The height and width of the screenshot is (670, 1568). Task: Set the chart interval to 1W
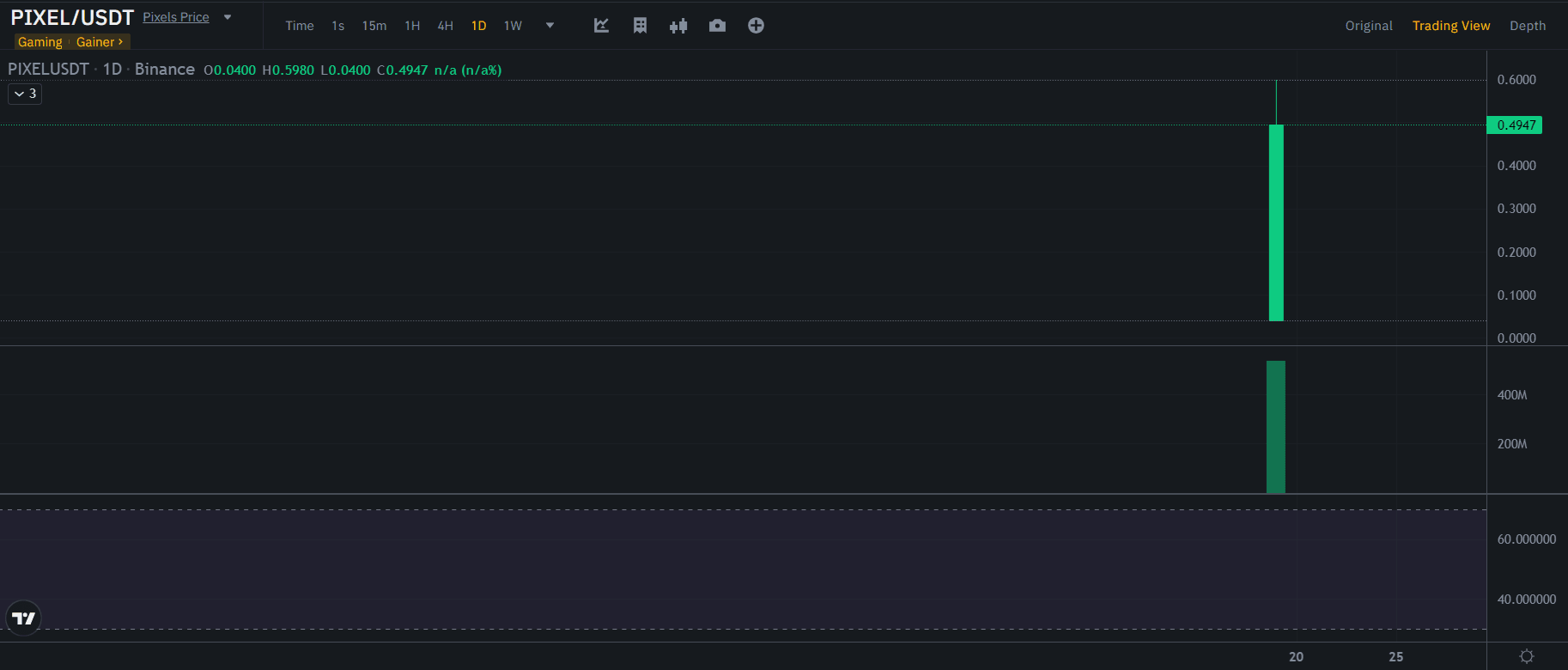(x=513, y=26)
